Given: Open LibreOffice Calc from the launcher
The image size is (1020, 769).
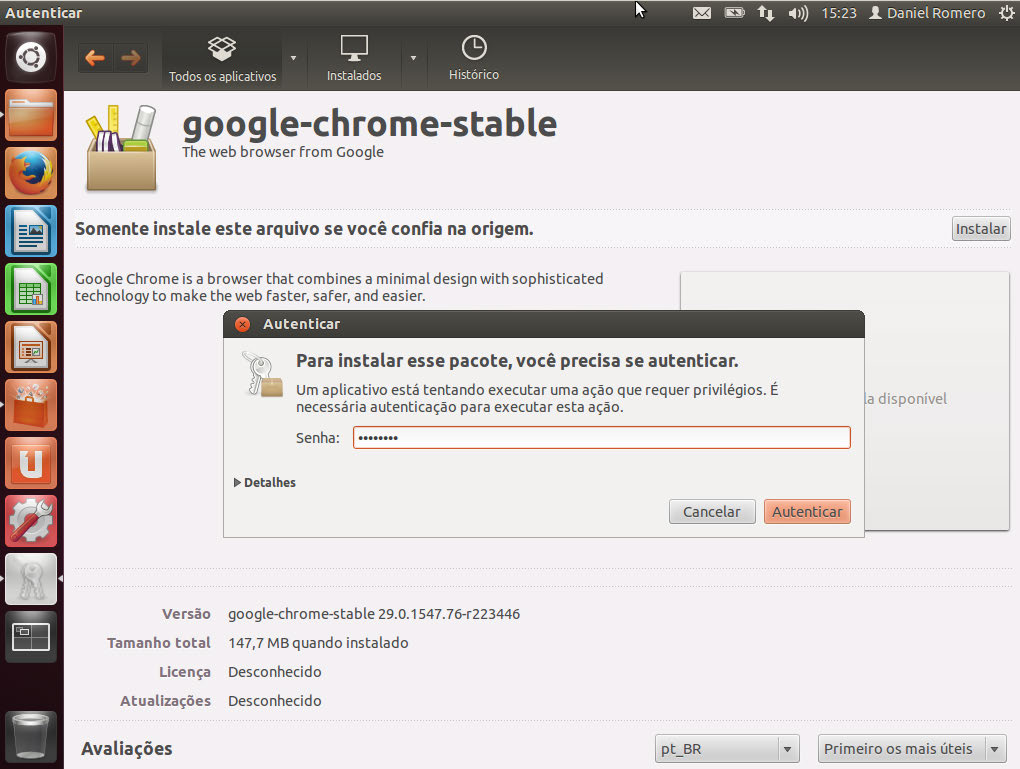Looking at the screenshot, I should tap(31, 289).
